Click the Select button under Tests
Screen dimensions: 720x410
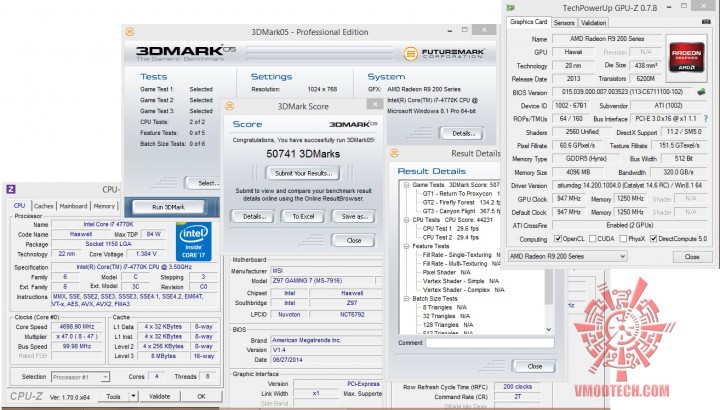tap(204, 183)
